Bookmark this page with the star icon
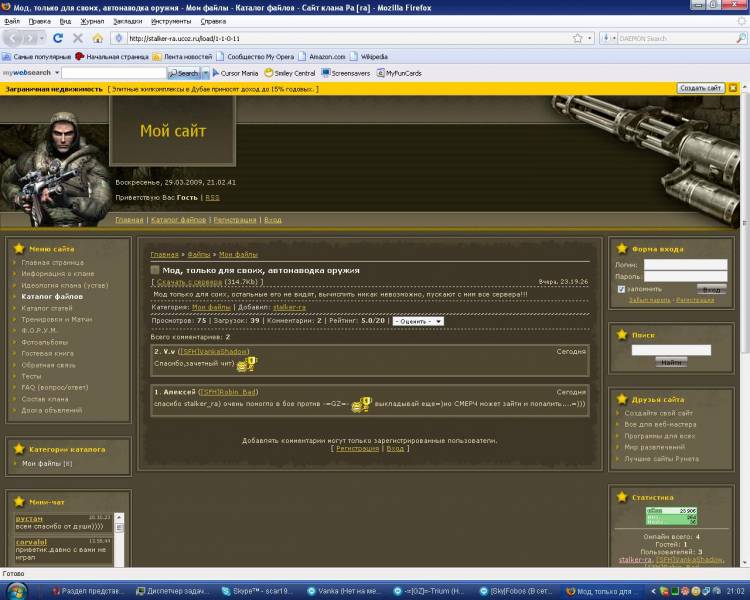Image resolution: width=750 pixels, height=600 pixels. [x=578, y=38]
